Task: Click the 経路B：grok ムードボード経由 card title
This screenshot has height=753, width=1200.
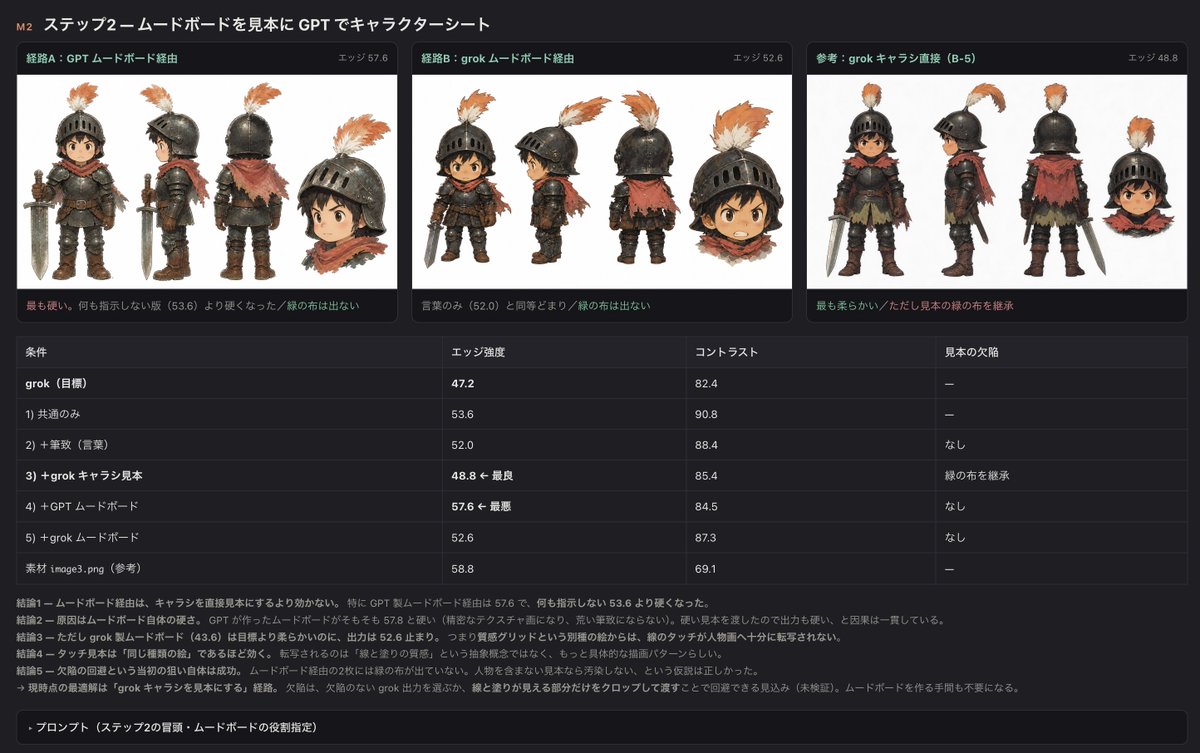Action: coord(498,59)
